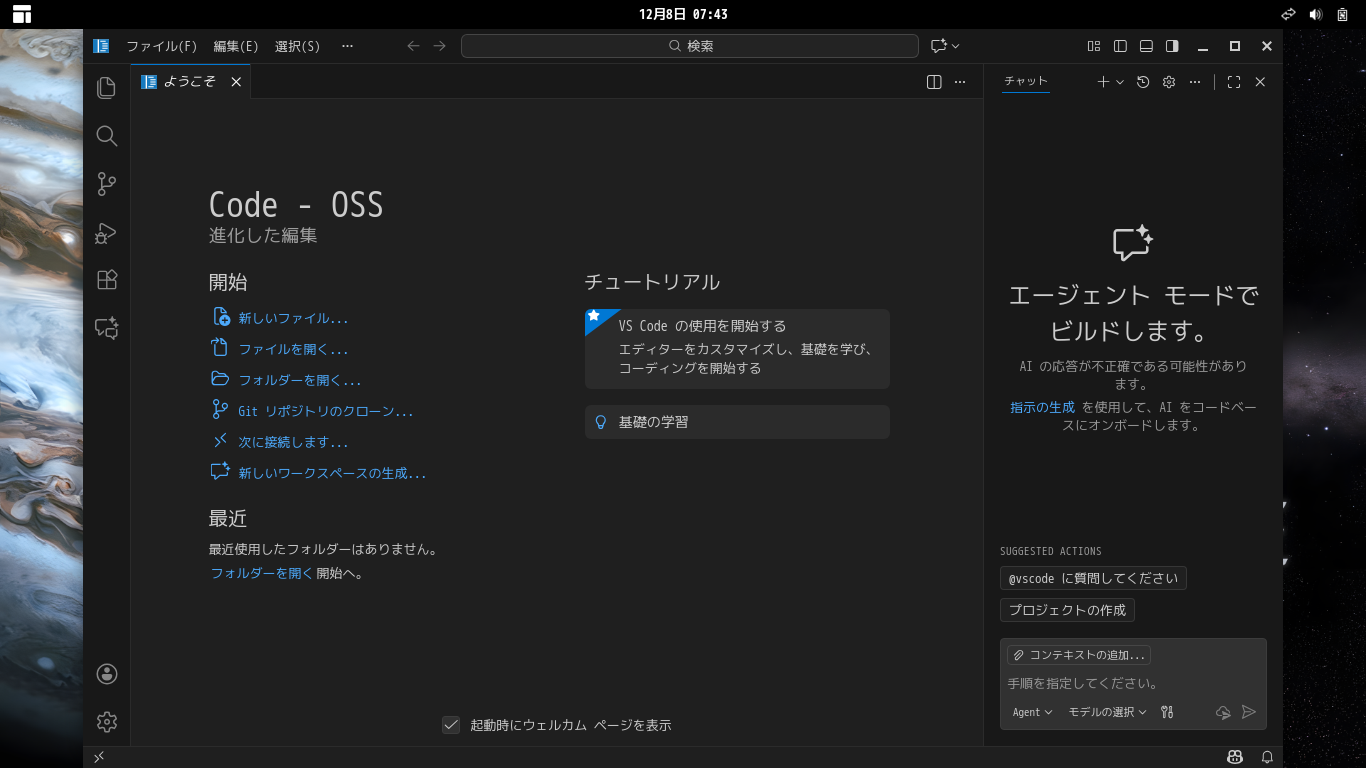Select the Source Control icon

coord(106,184)
